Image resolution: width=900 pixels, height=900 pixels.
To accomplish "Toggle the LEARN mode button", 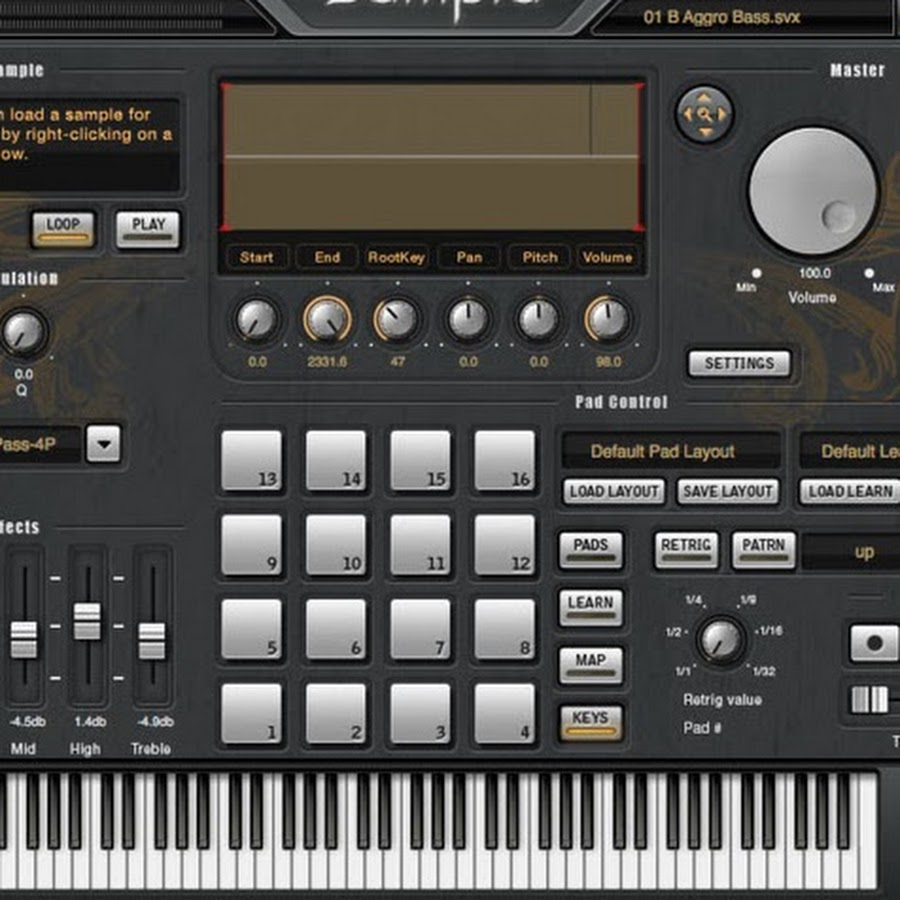I will click(x=591, y=607).
